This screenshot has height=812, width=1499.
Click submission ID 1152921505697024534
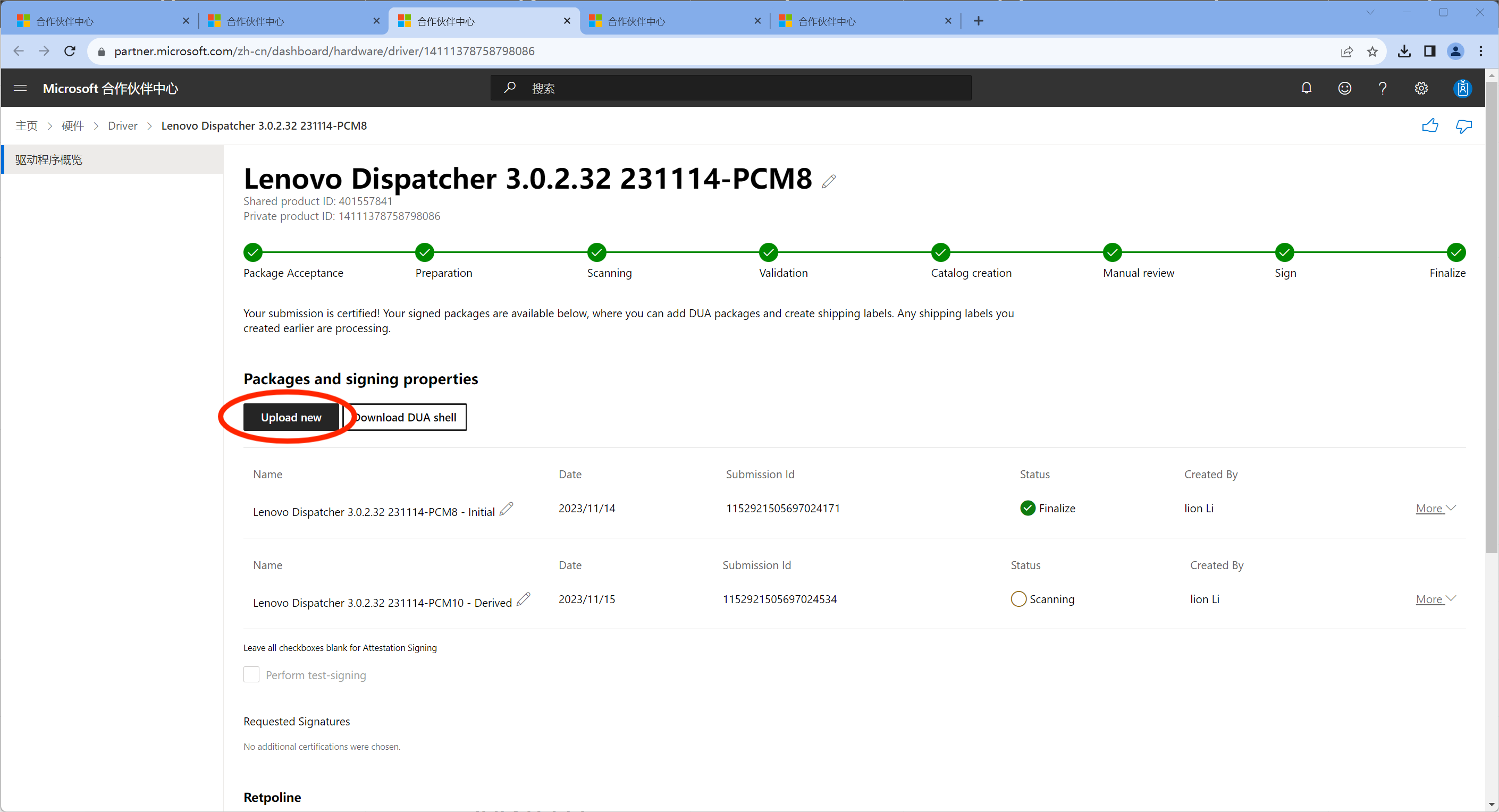pos(779,599)
